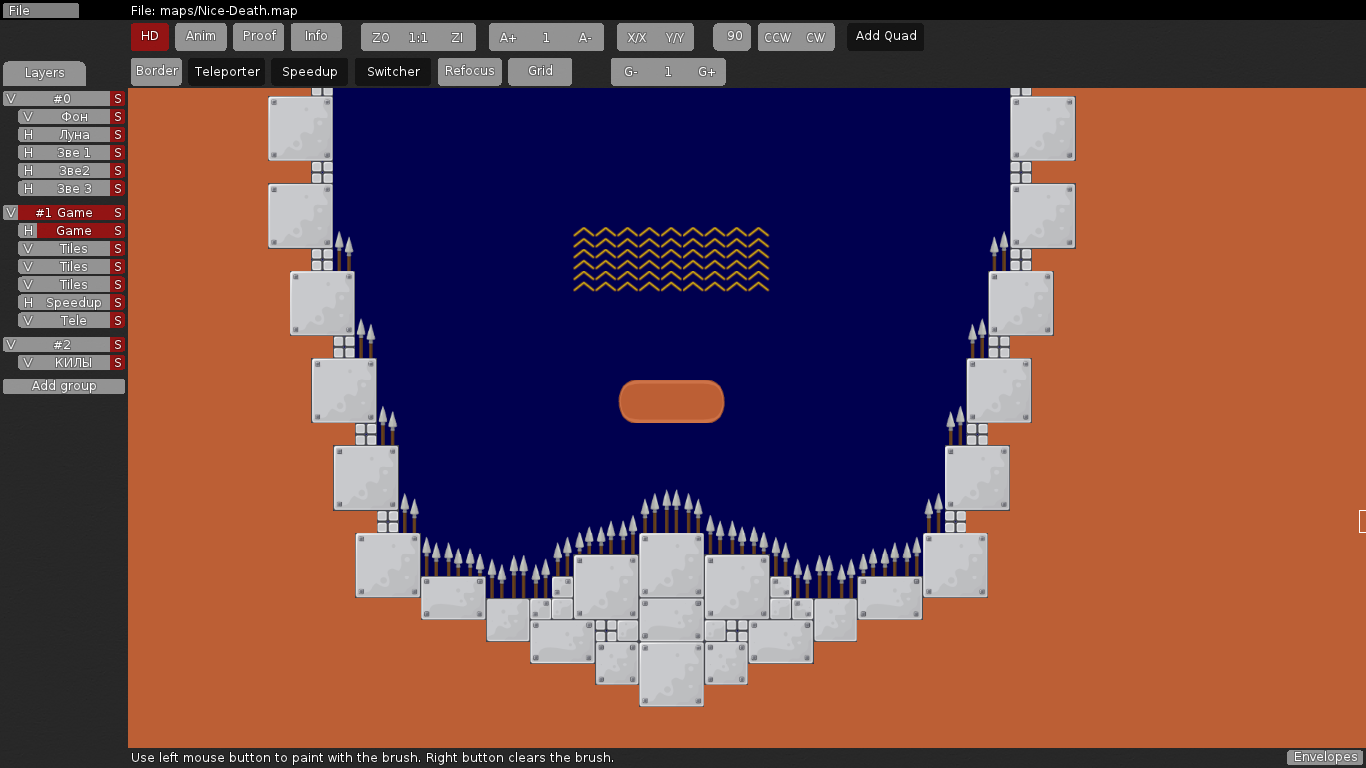This screenshot has width=1366, height=768.
Task: Select group #2 in the layers list
Action: 63,345
